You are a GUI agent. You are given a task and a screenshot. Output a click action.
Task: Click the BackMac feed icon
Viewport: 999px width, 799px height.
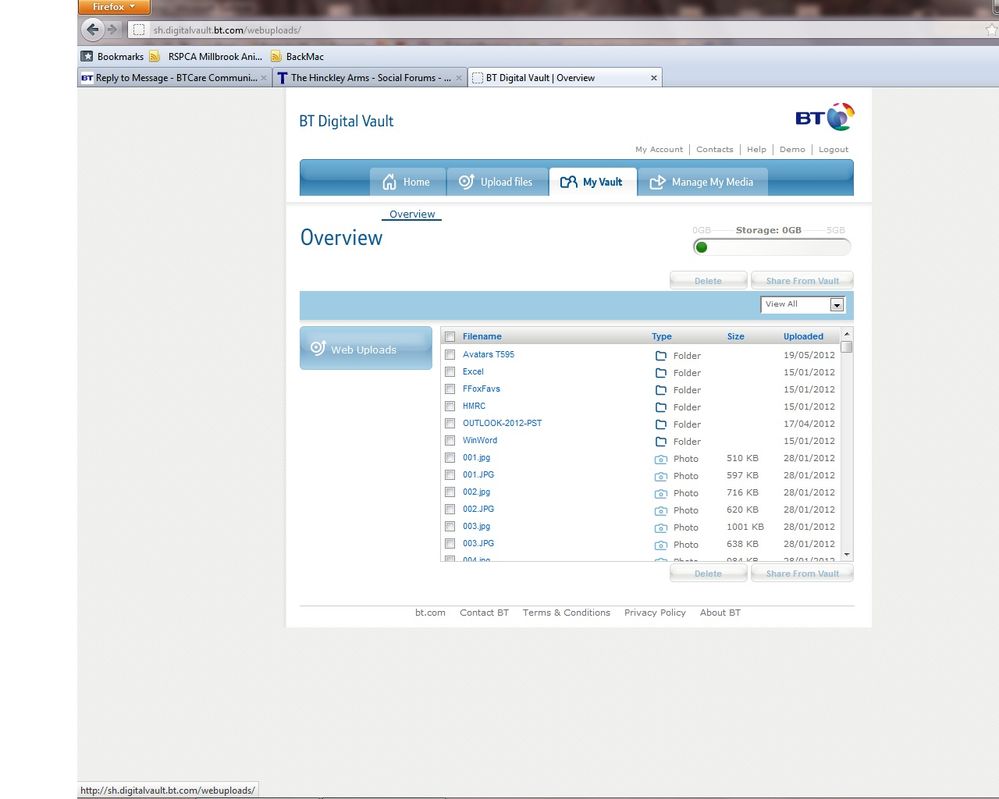(x=276, y=56)
